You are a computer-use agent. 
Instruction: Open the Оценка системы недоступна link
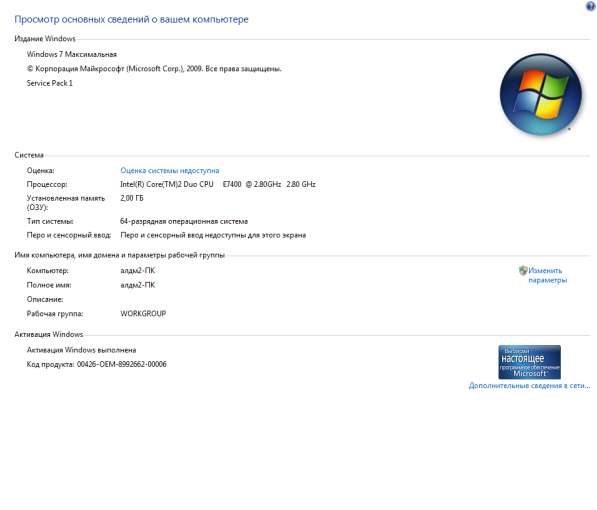[x=169, y=170]
